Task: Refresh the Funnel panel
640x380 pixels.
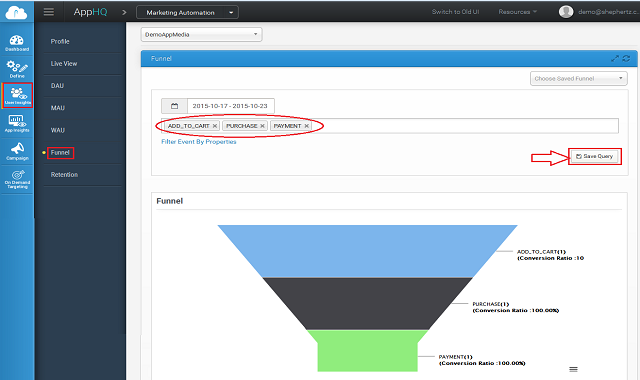Action: pyautogui.click(x=626, y=58)
